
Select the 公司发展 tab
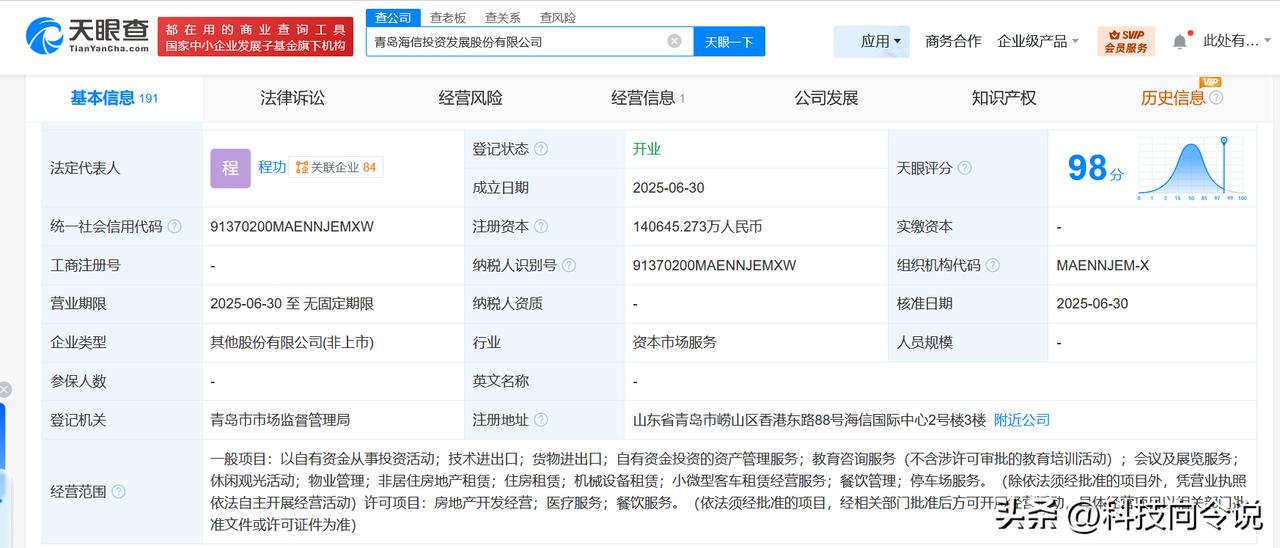(827, 98)
